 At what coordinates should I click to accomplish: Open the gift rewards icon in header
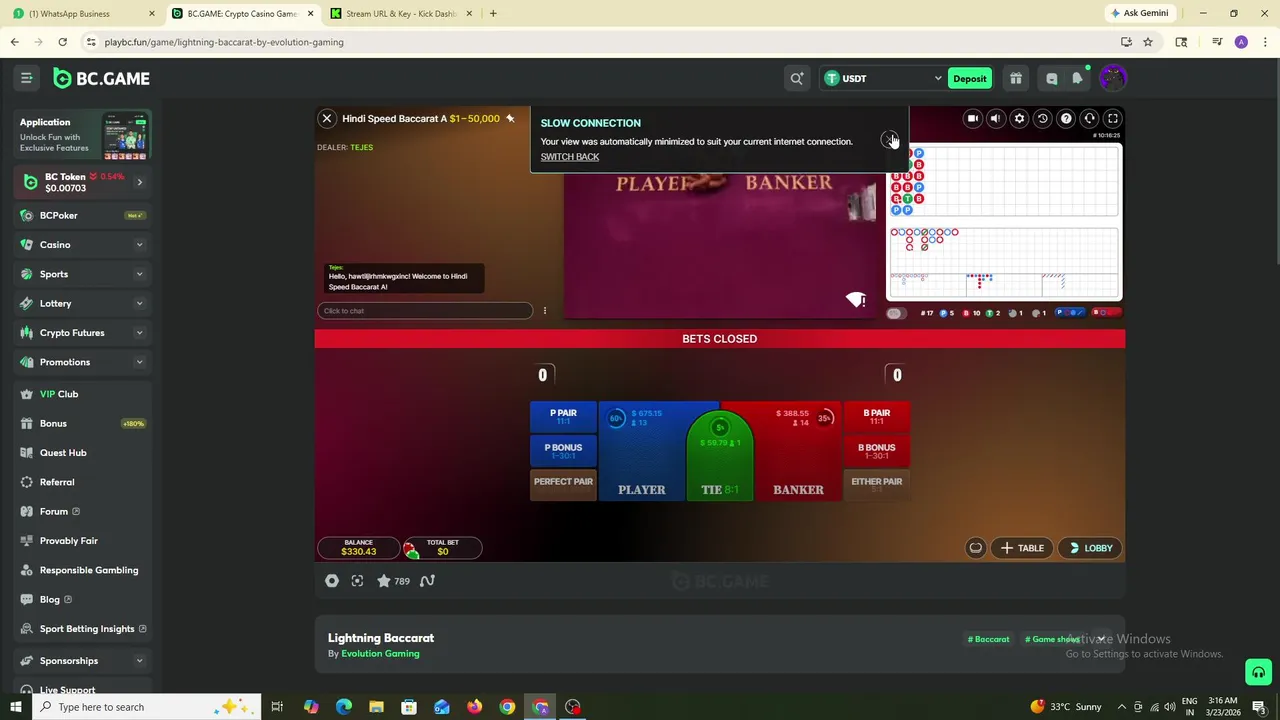[x=1016, y=78]
